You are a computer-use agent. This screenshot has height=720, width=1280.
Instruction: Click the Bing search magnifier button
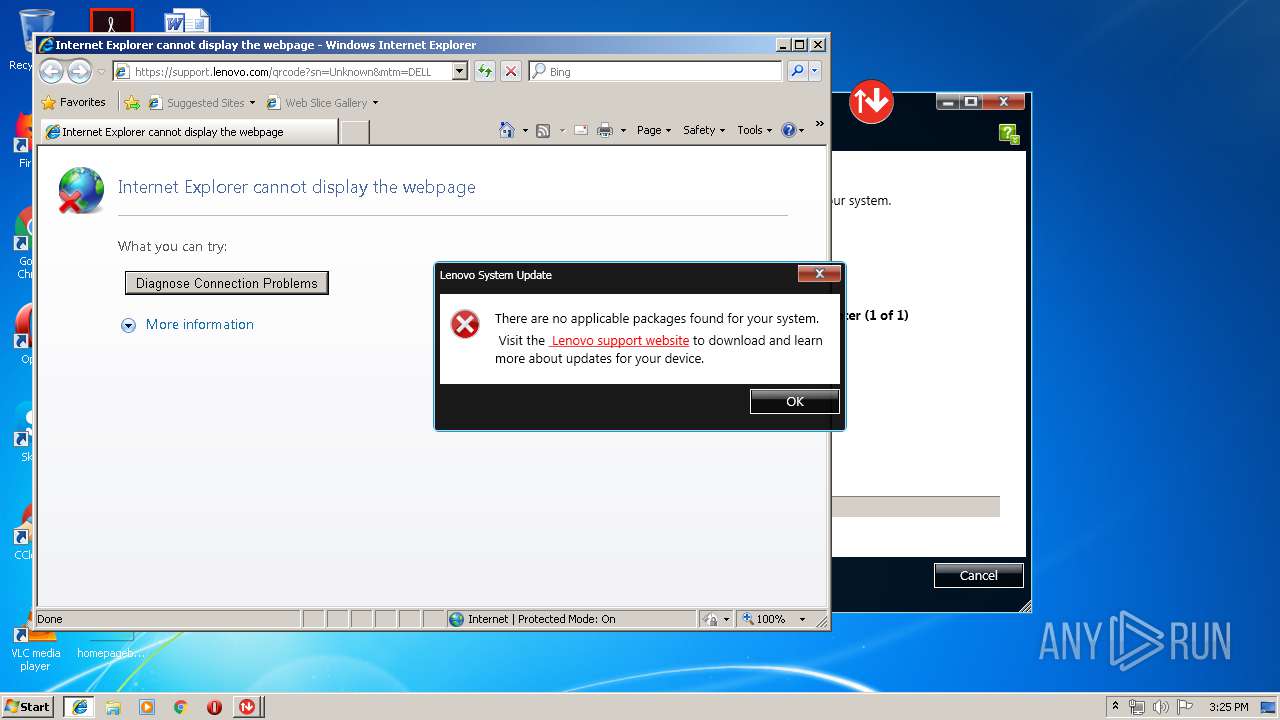pos(797,71)
